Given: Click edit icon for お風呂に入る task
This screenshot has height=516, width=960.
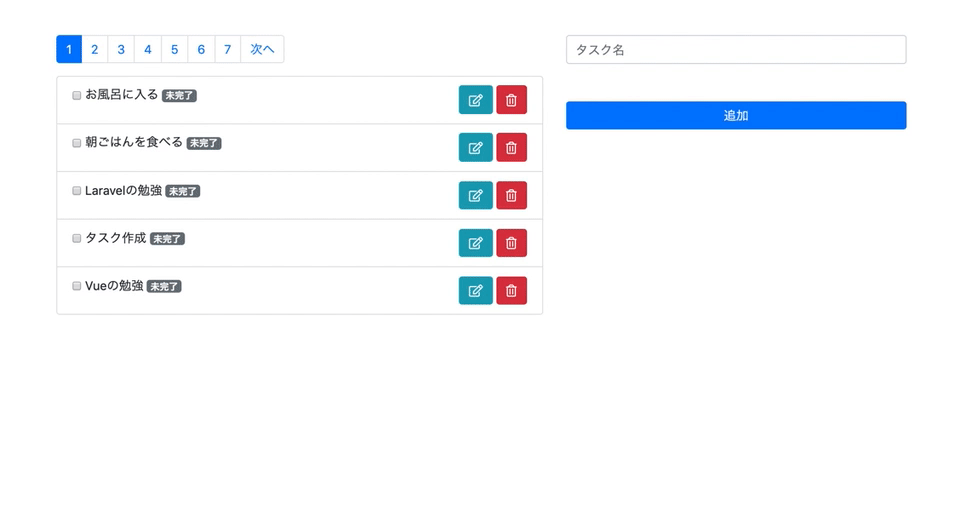Looking at the screenshot, I should coord(475,100).
